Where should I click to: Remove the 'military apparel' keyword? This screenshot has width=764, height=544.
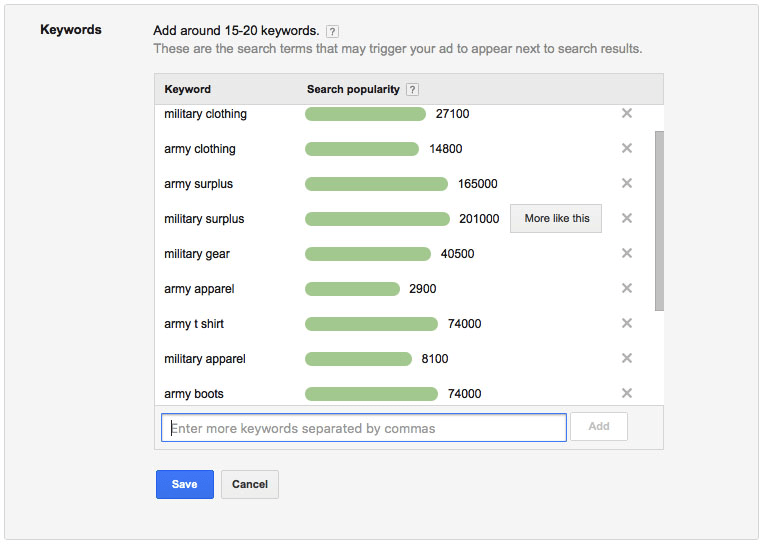[x=627, y=358]
